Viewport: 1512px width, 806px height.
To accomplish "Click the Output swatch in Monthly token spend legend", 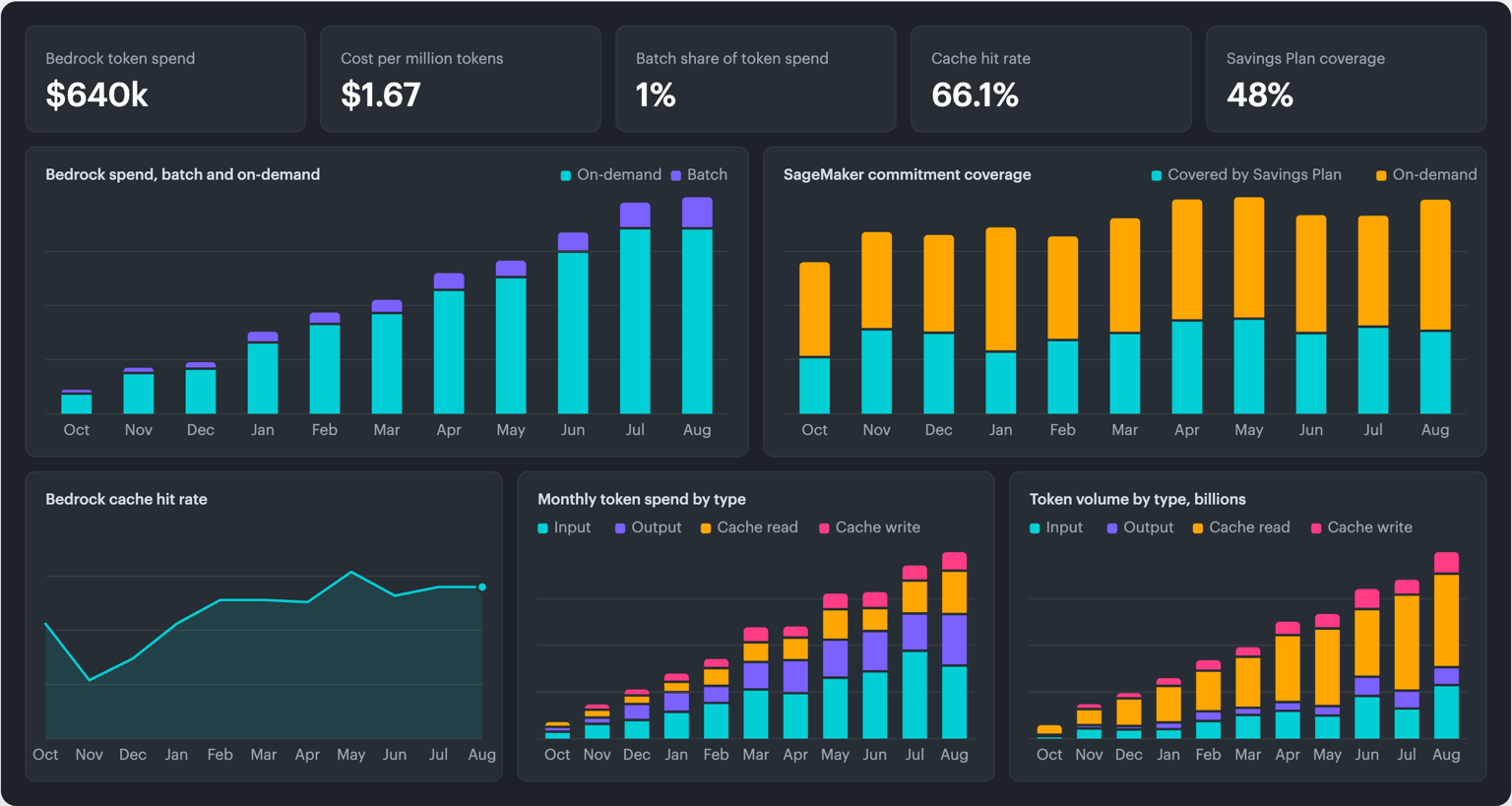I will [x=620, y=528].
